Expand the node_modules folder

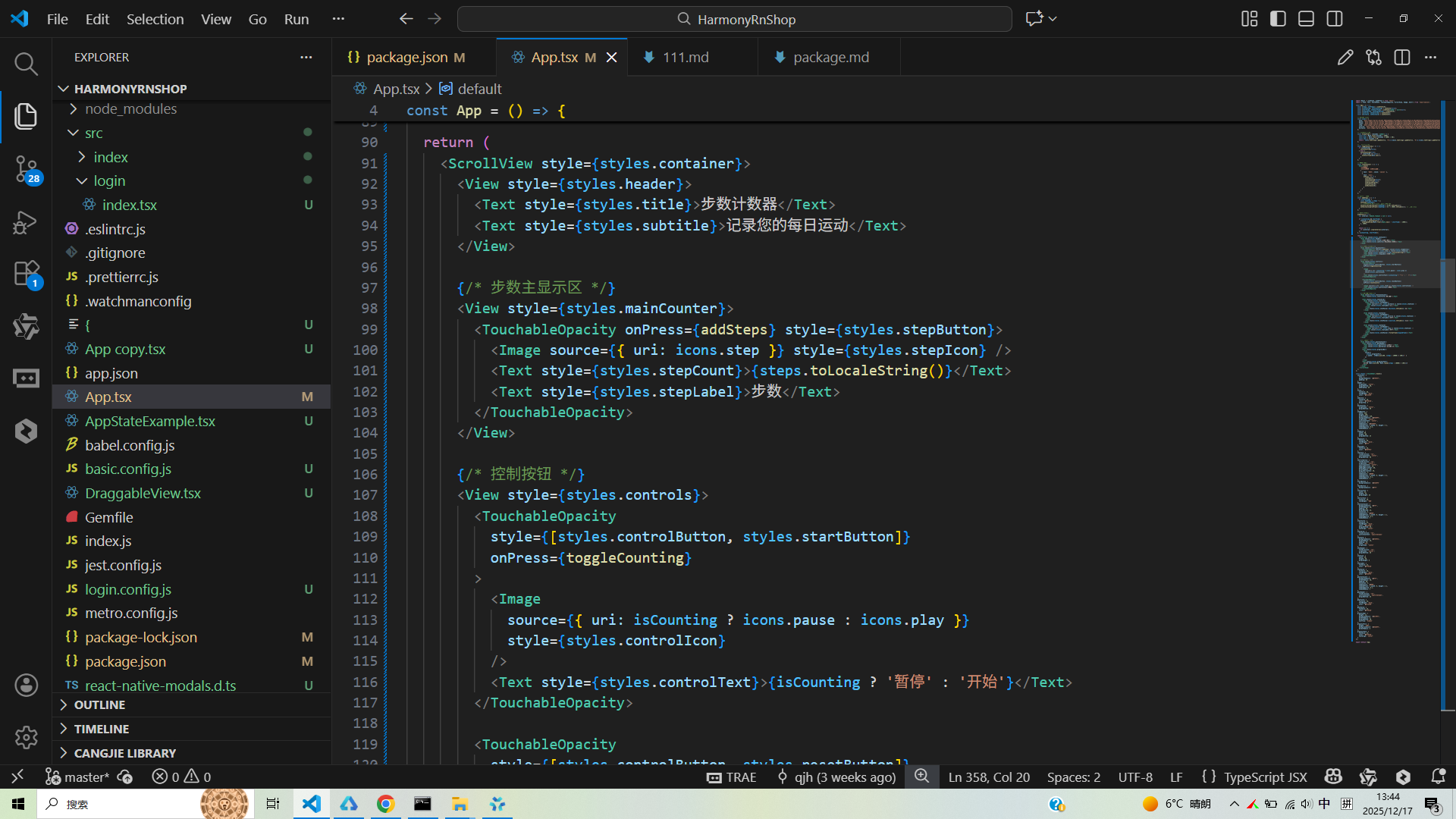pyautogui.click(x=130, y=109)
